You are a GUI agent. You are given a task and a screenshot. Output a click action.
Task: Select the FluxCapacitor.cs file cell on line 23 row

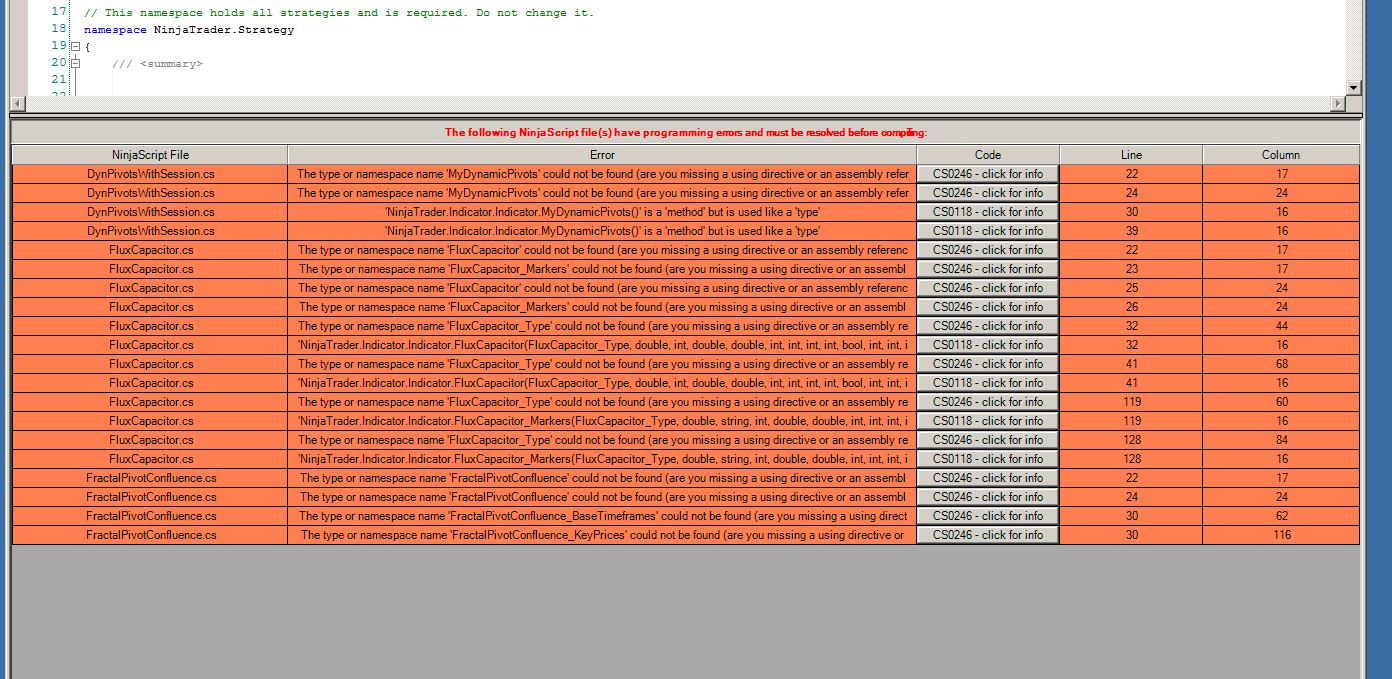point(150,269)
